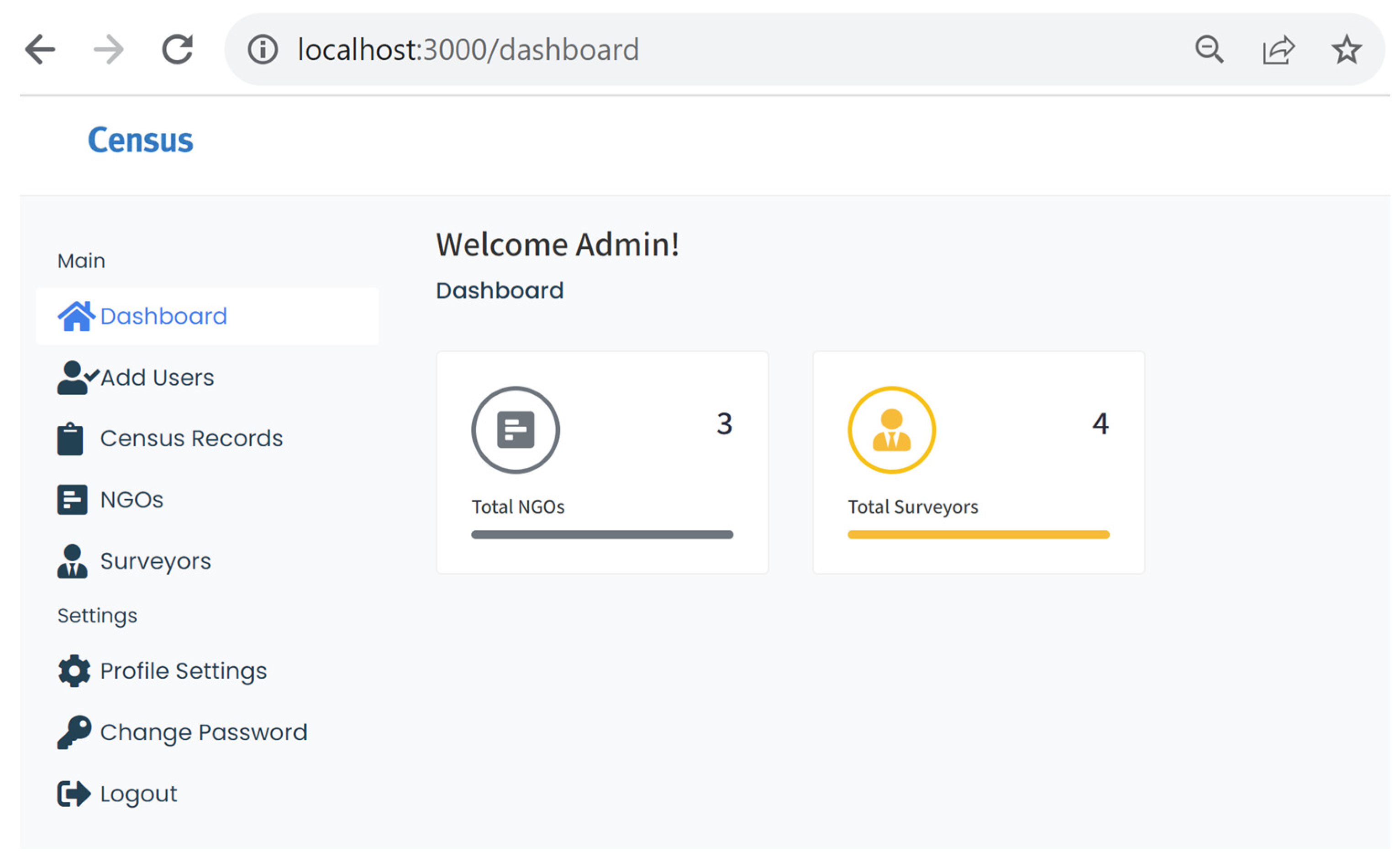This screenshot has width=1400, height=868.
Task: Click the Dashboard home icon in sidebar
Action: pyautogui.click(x=76, y=316)
